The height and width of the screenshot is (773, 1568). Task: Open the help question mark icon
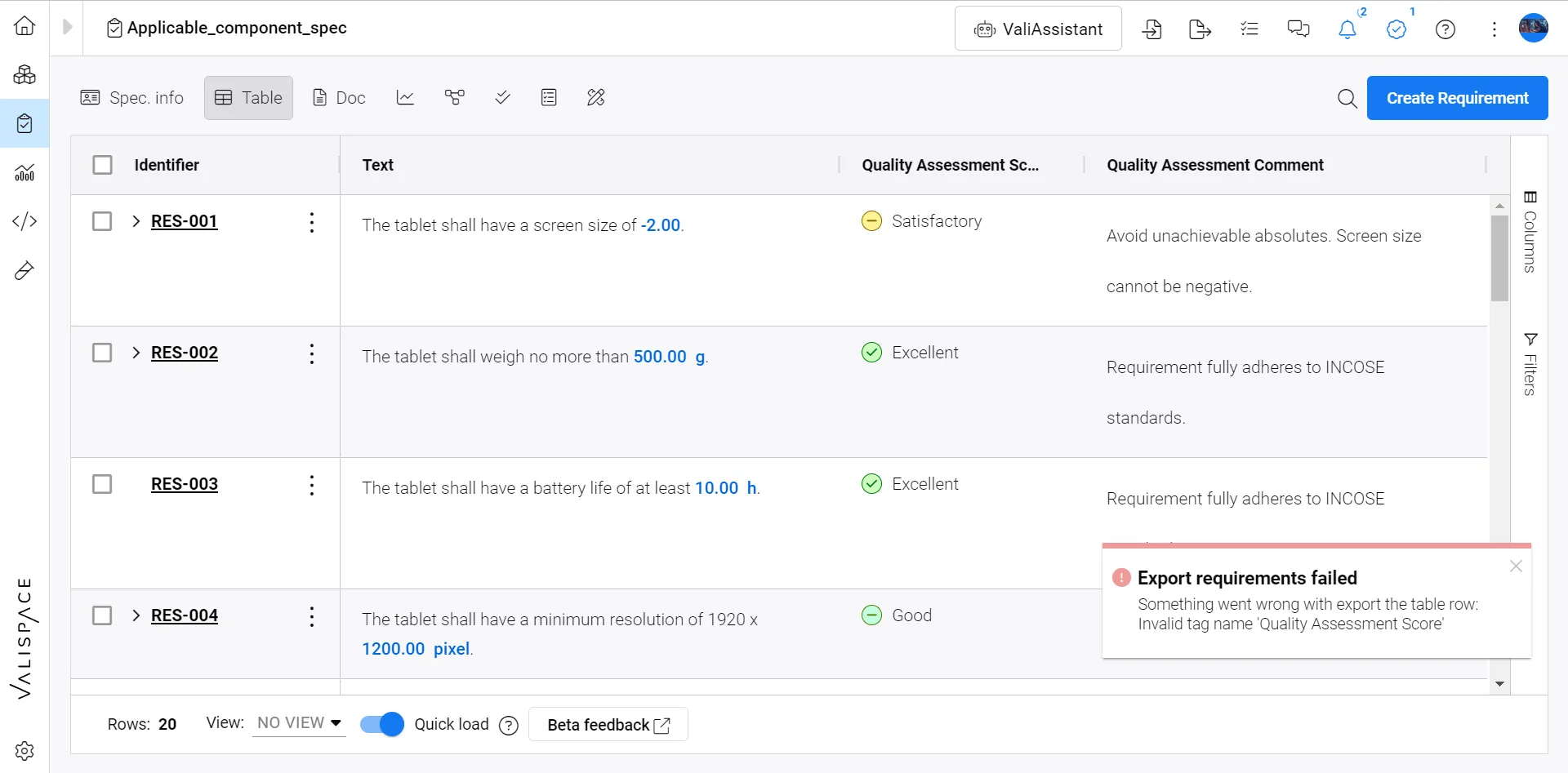pos(1445,29)
